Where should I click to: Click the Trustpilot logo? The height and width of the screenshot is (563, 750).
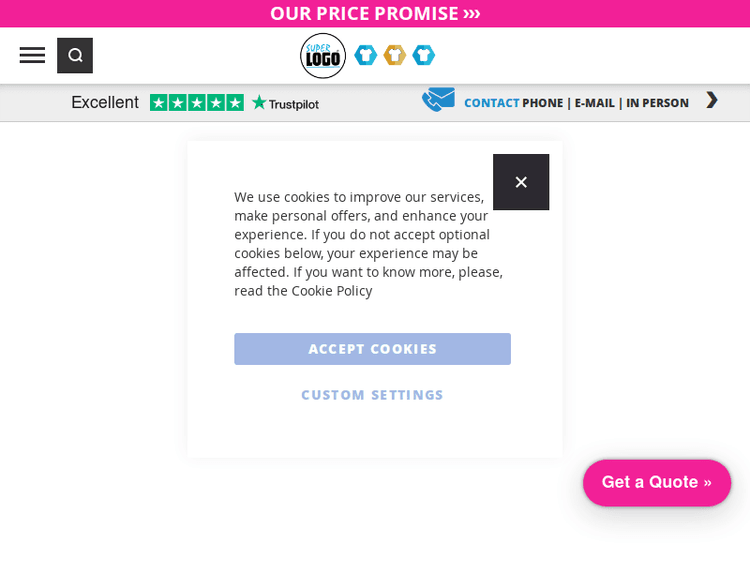click(286, 103)
